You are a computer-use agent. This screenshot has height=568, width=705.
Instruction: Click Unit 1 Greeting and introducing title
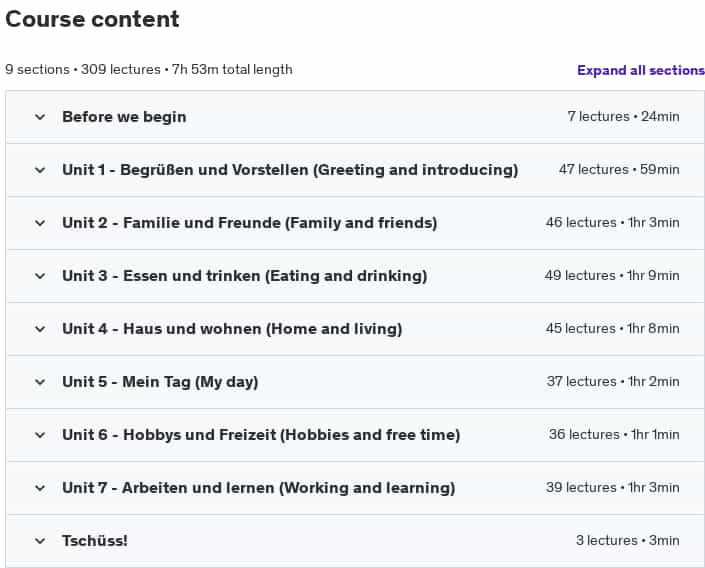(x=290, y=170)
